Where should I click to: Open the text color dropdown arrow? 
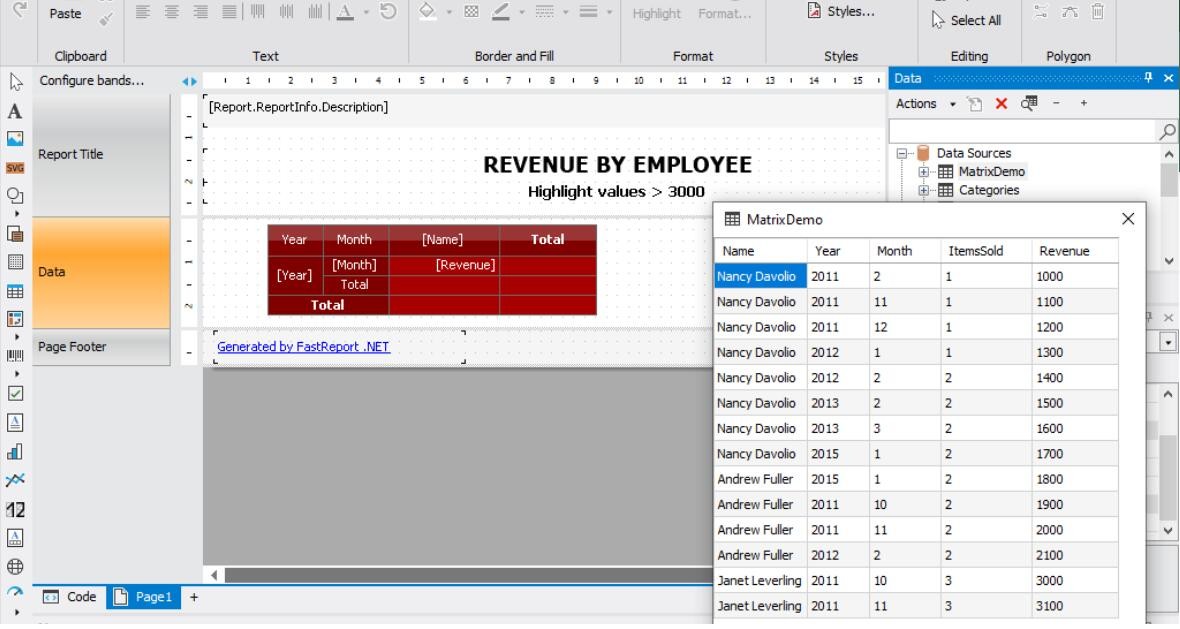366,12
